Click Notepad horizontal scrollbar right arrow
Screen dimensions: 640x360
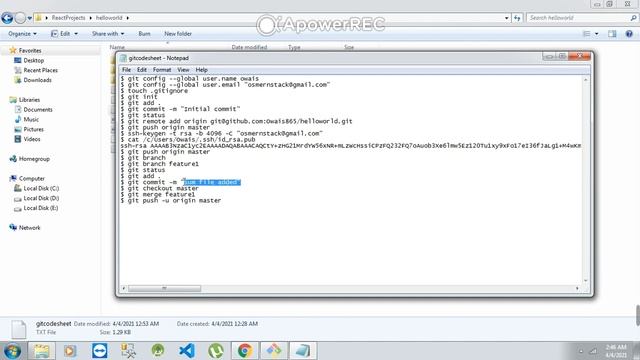pos(577,289)
